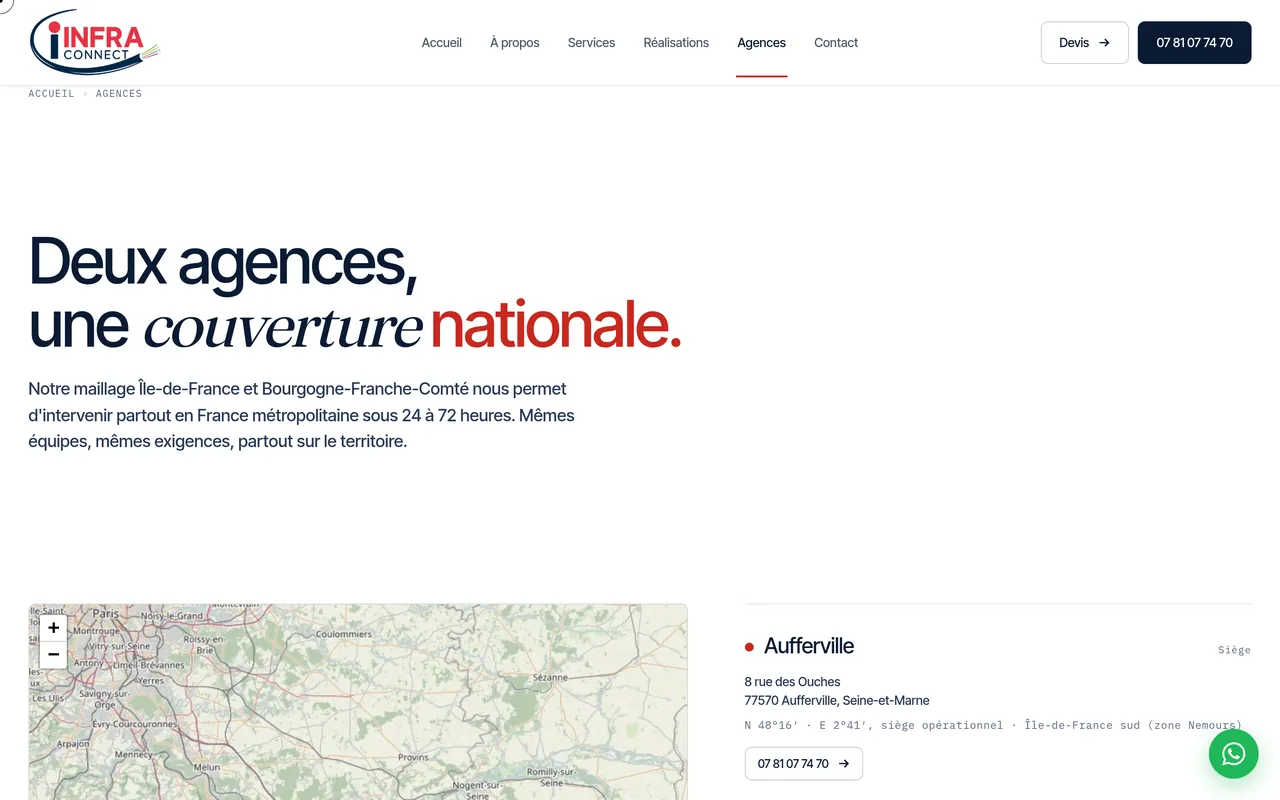This screenshot has width=1280, height=800.
Task: Request a quote with Devis button
Action: tap(1084, 43)
